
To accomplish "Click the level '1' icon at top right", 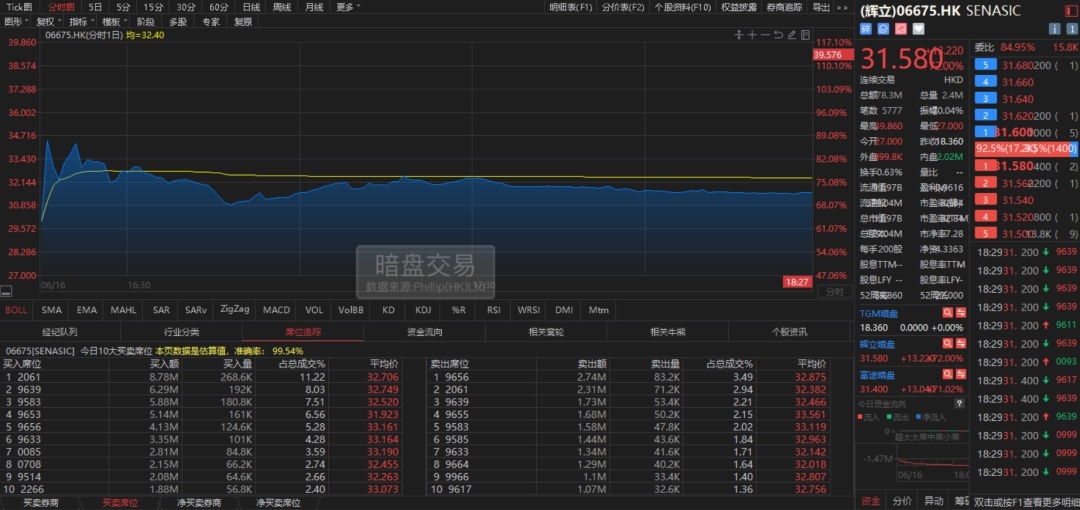I will pyautogui.click(x=1071, y=29).
